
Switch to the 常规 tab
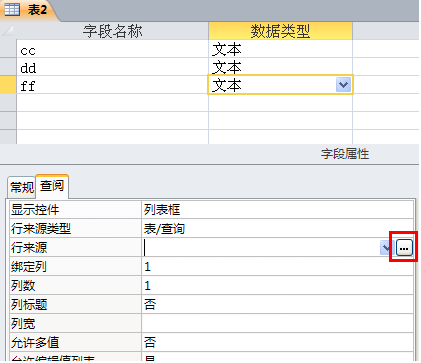tap(22, 187)
